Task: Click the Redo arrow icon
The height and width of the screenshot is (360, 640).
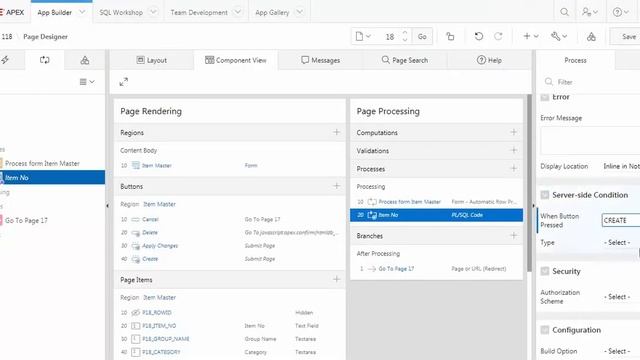Action: pyautogui.click(x=498, y=36)
